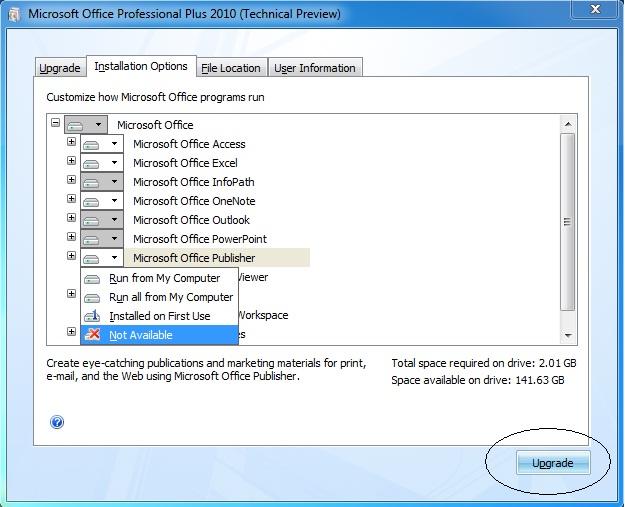Open install dropdown arrow for Outlook
This screenshot has height=507, width=625.
click(114, 220)
